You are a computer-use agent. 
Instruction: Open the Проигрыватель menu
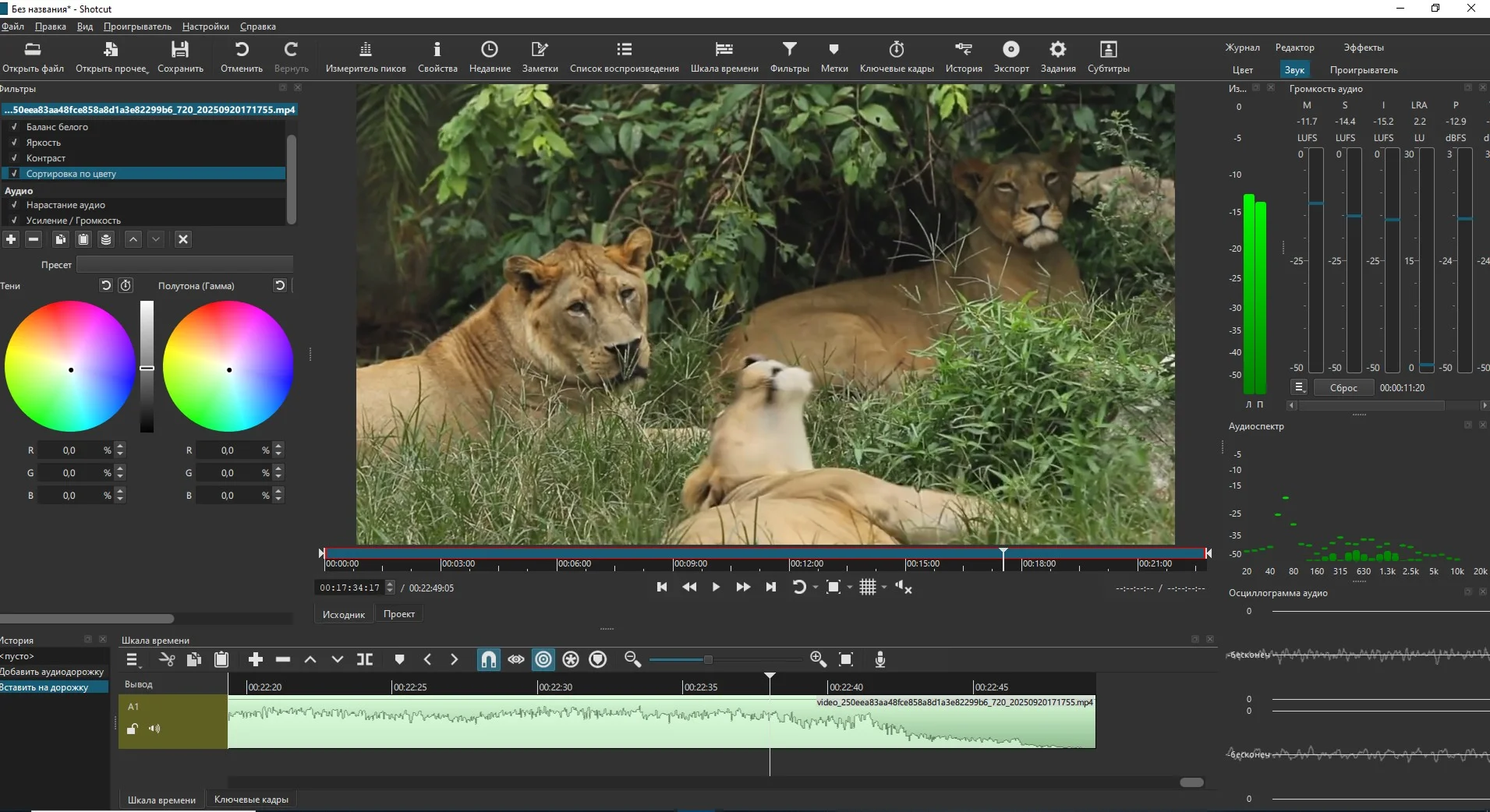137,26
